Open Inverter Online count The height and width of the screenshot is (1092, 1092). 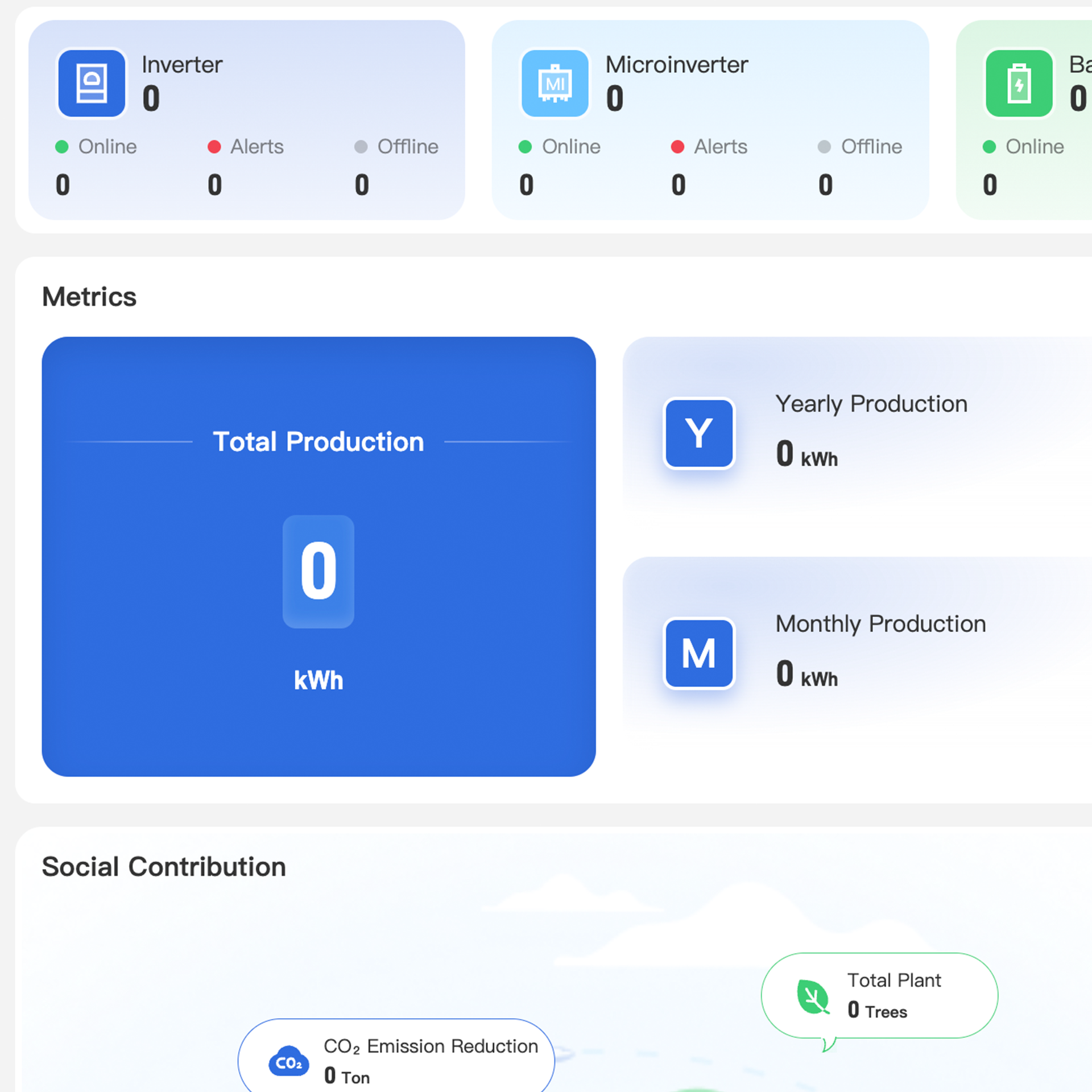point(63,185)
